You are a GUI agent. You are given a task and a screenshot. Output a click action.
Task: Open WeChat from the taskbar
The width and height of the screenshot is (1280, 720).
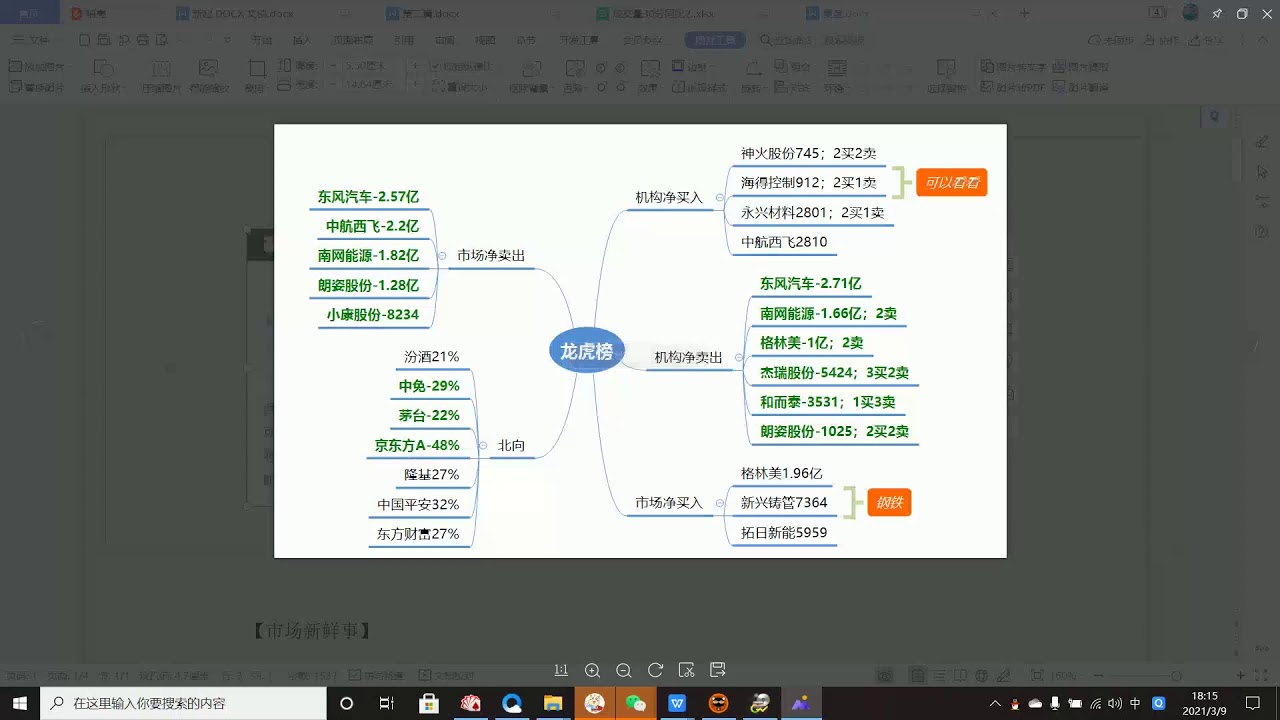[x=636, y=703]
